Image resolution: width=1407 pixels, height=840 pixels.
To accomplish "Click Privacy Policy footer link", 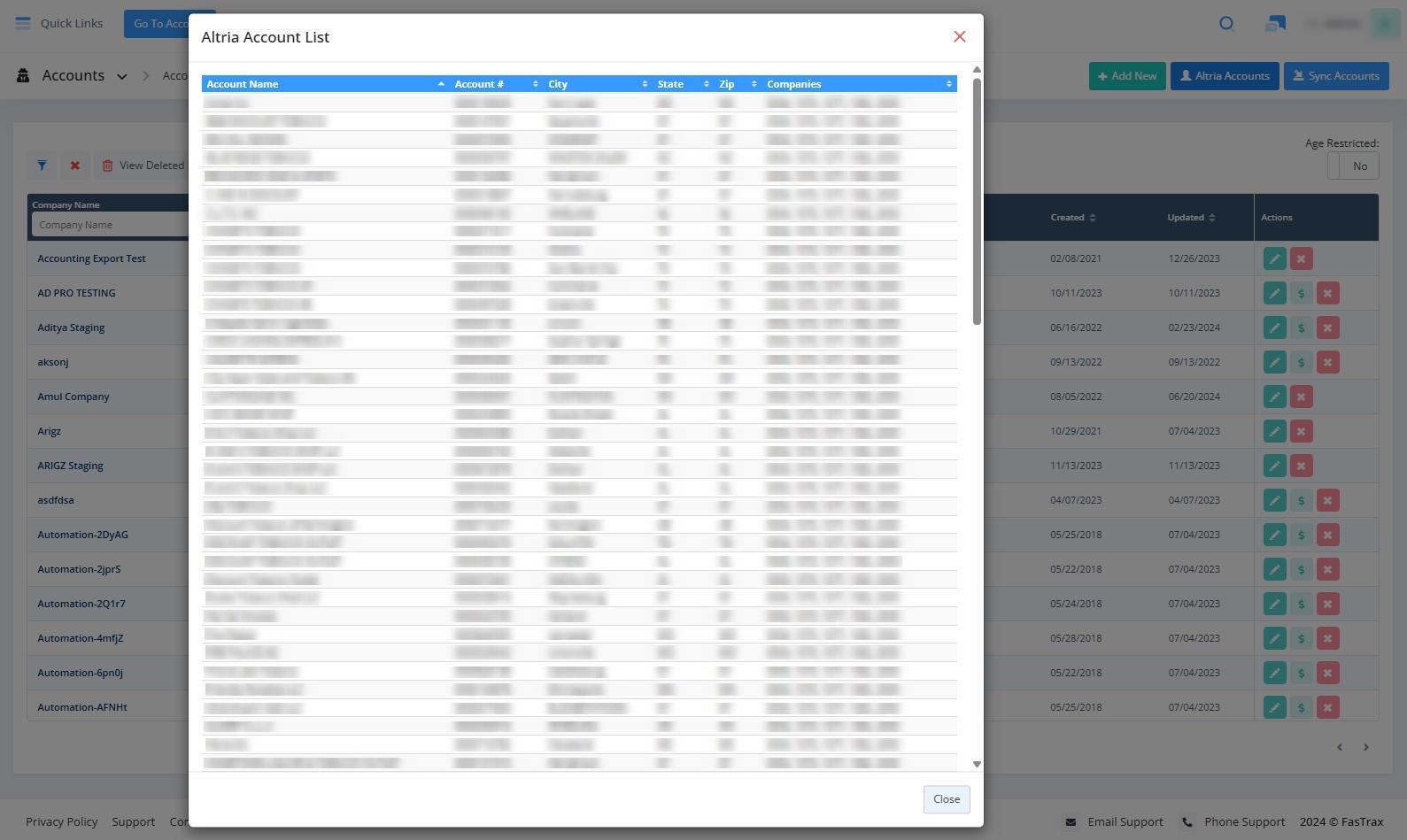I will [x=62, y=822].
